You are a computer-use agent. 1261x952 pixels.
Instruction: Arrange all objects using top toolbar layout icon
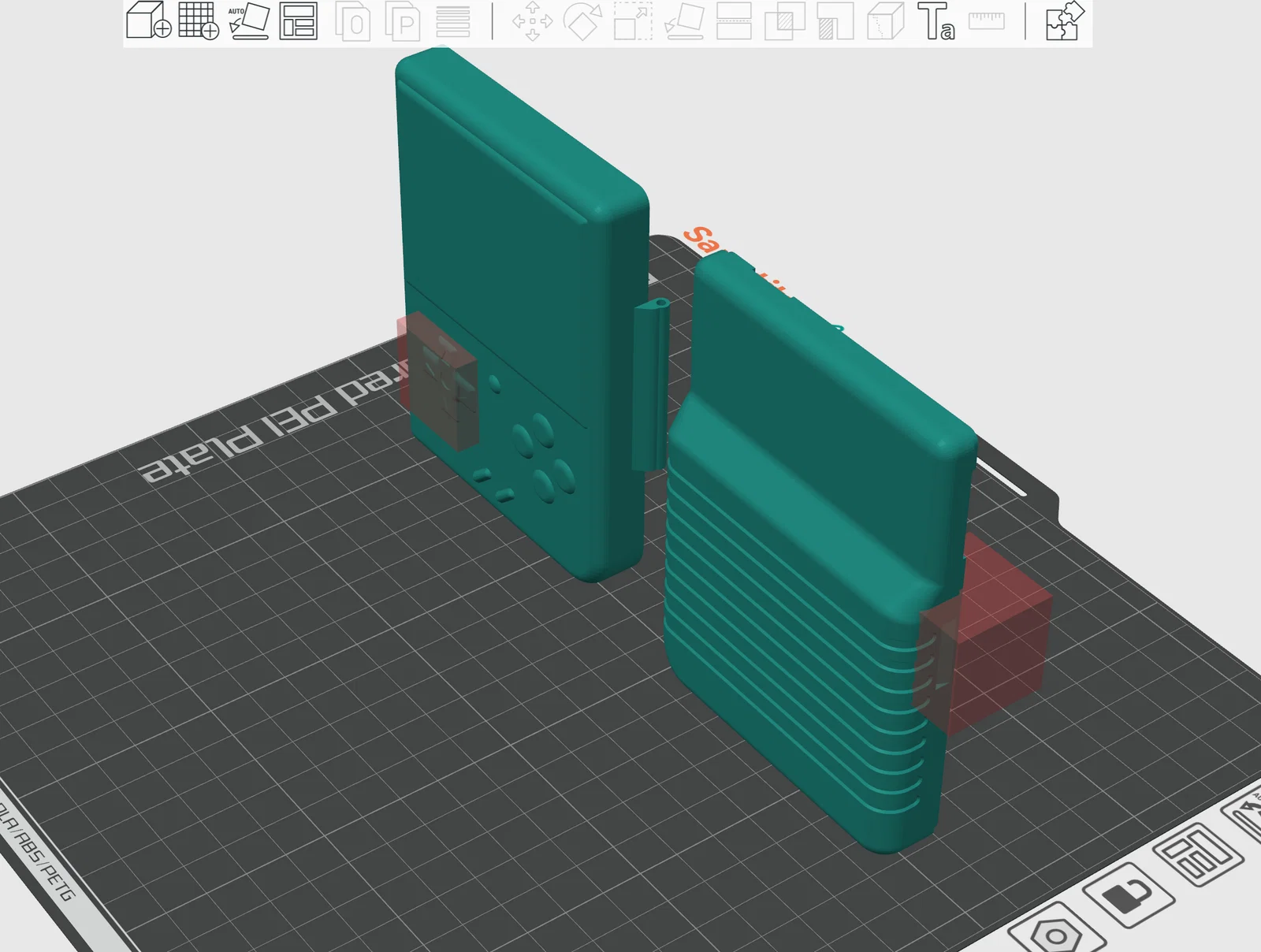click(x=299, y=20)
